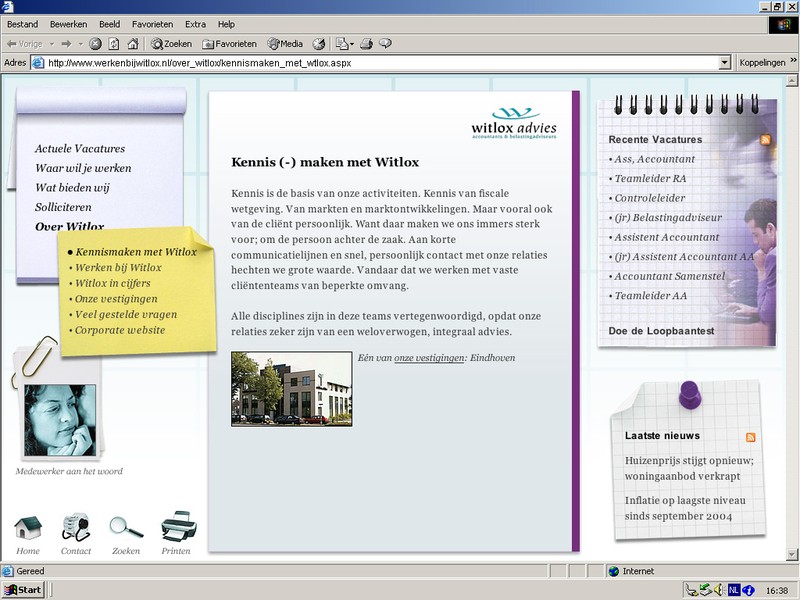Click the browser Refresh toolbar icon
The width and height of the screenshot is (800, 600).
[x=114, y=44]
